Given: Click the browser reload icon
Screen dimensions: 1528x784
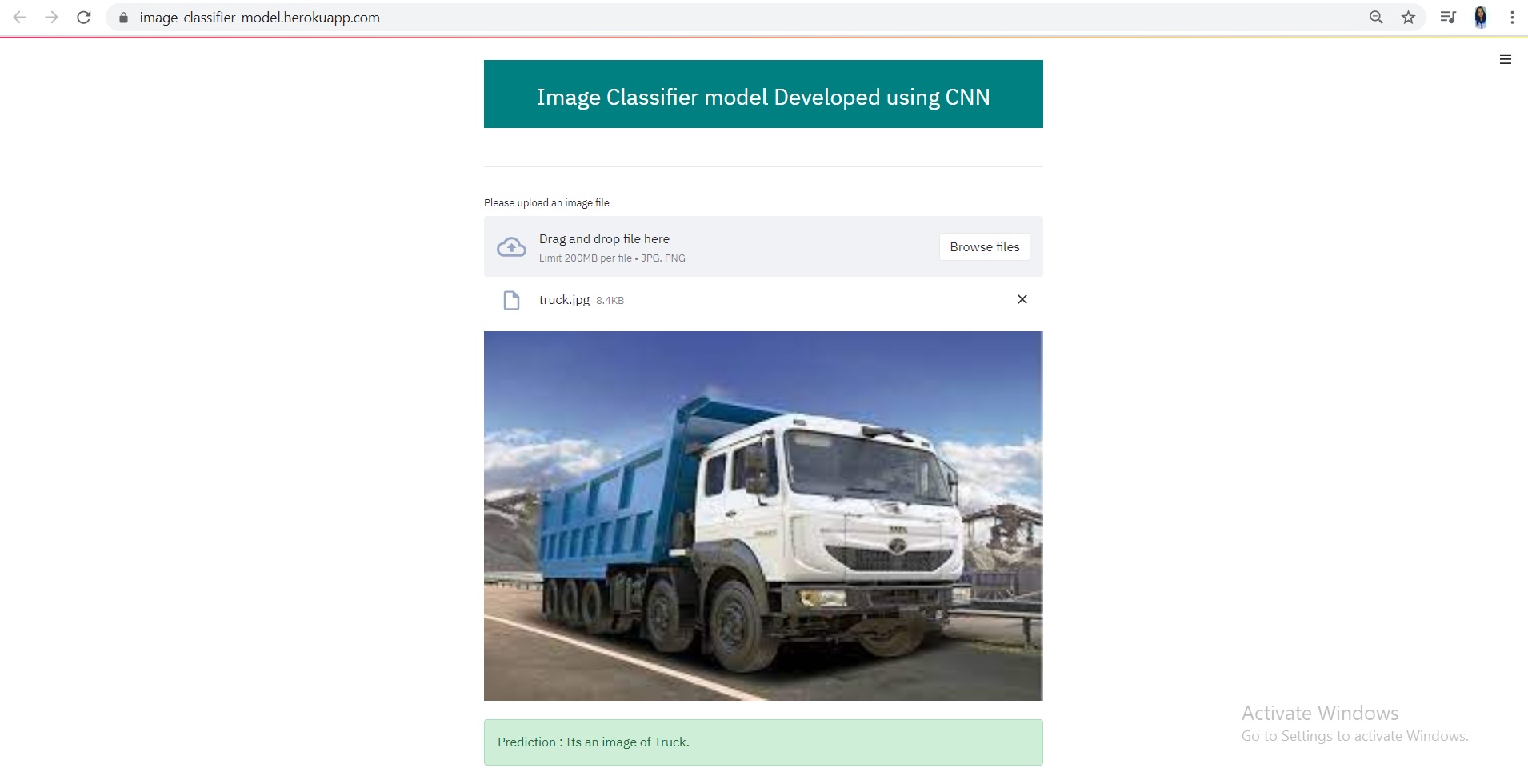Looking at the screenshot, I should 83,17.
